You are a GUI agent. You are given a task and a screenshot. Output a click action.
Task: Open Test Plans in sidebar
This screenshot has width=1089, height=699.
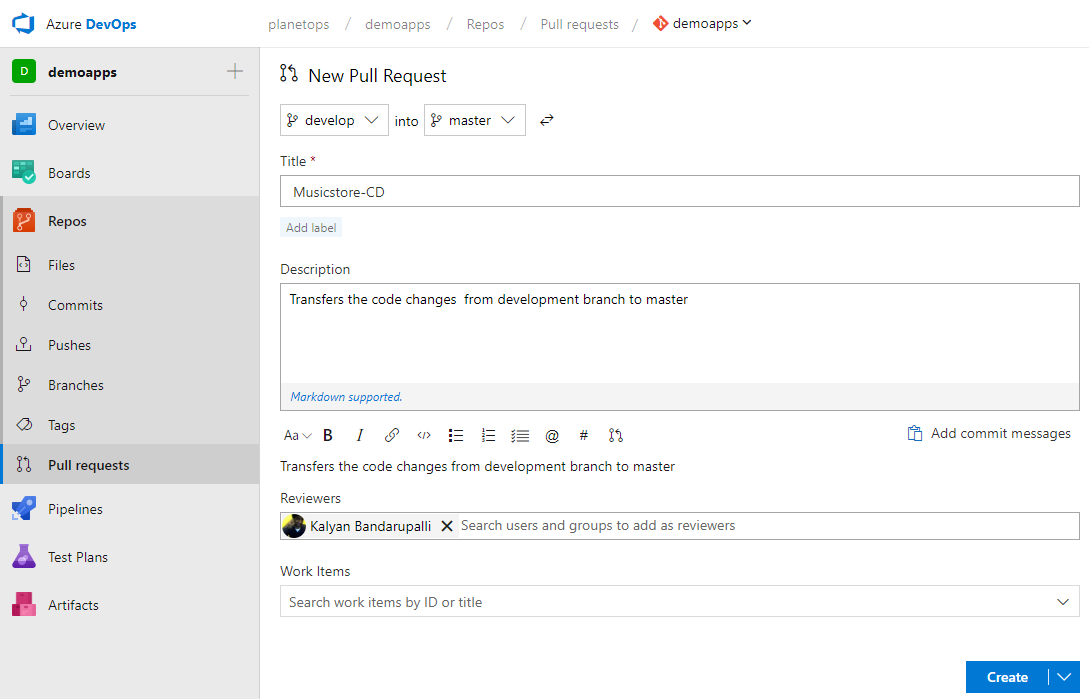point(131,557)
